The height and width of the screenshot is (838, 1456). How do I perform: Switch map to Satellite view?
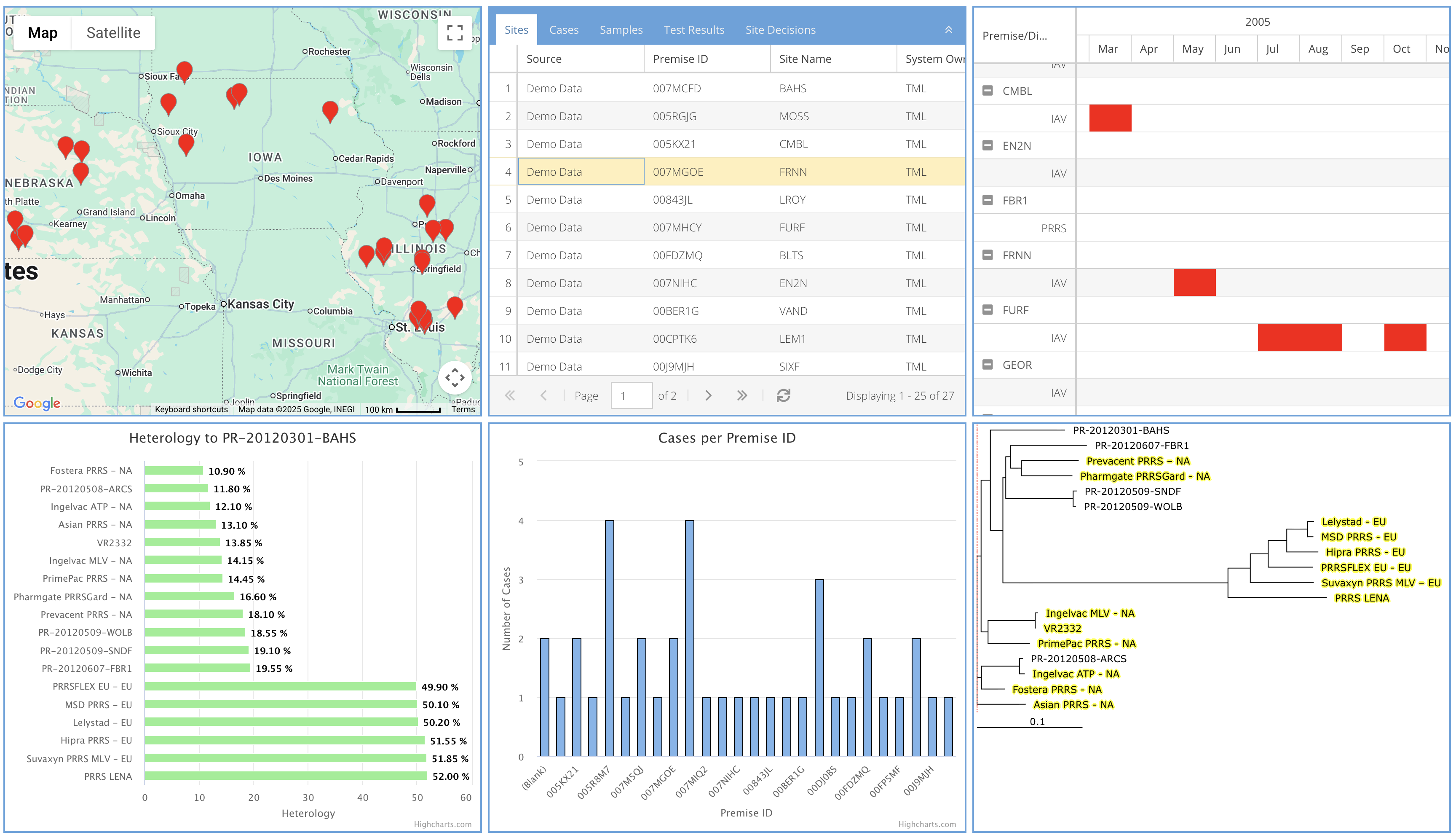point(113,33)
